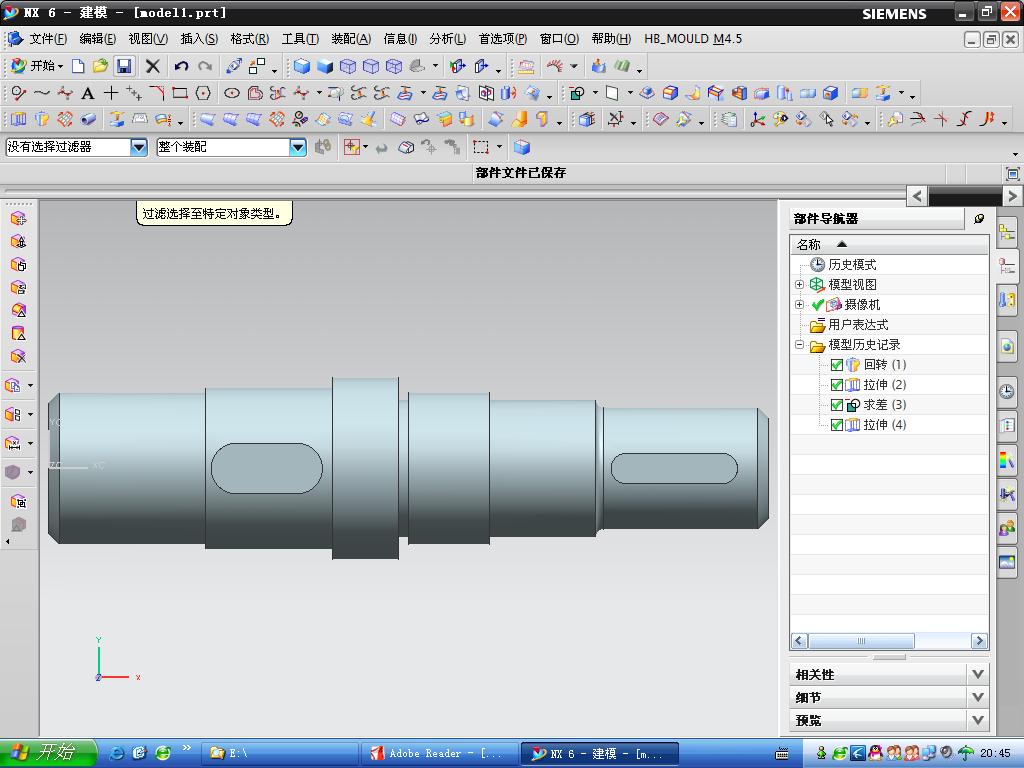Open the 插入(S) menu
This screenshot has width=1024, height=768.
198,39
